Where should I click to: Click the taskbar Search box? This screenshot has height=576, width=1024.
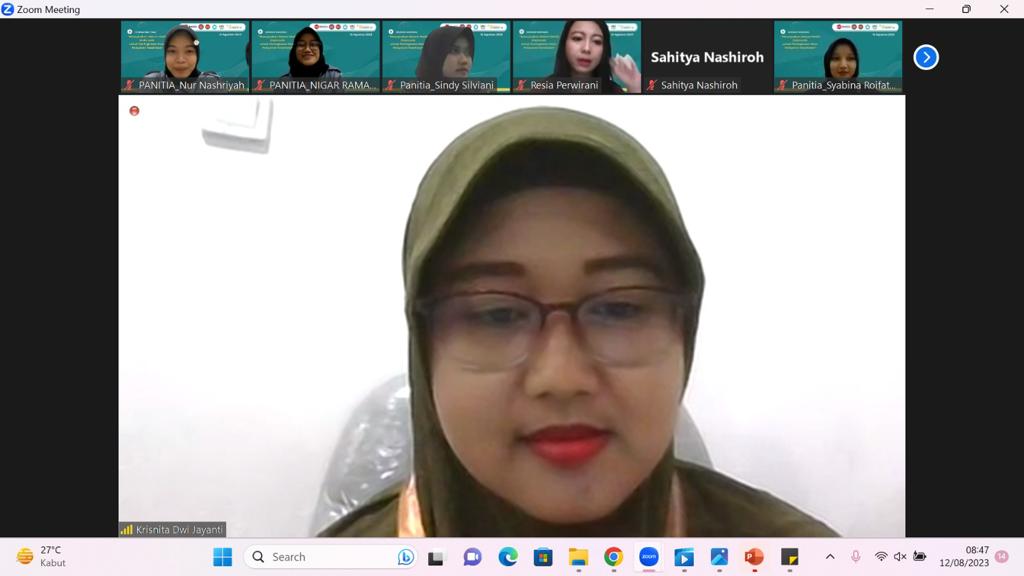[x=330, y=557]
